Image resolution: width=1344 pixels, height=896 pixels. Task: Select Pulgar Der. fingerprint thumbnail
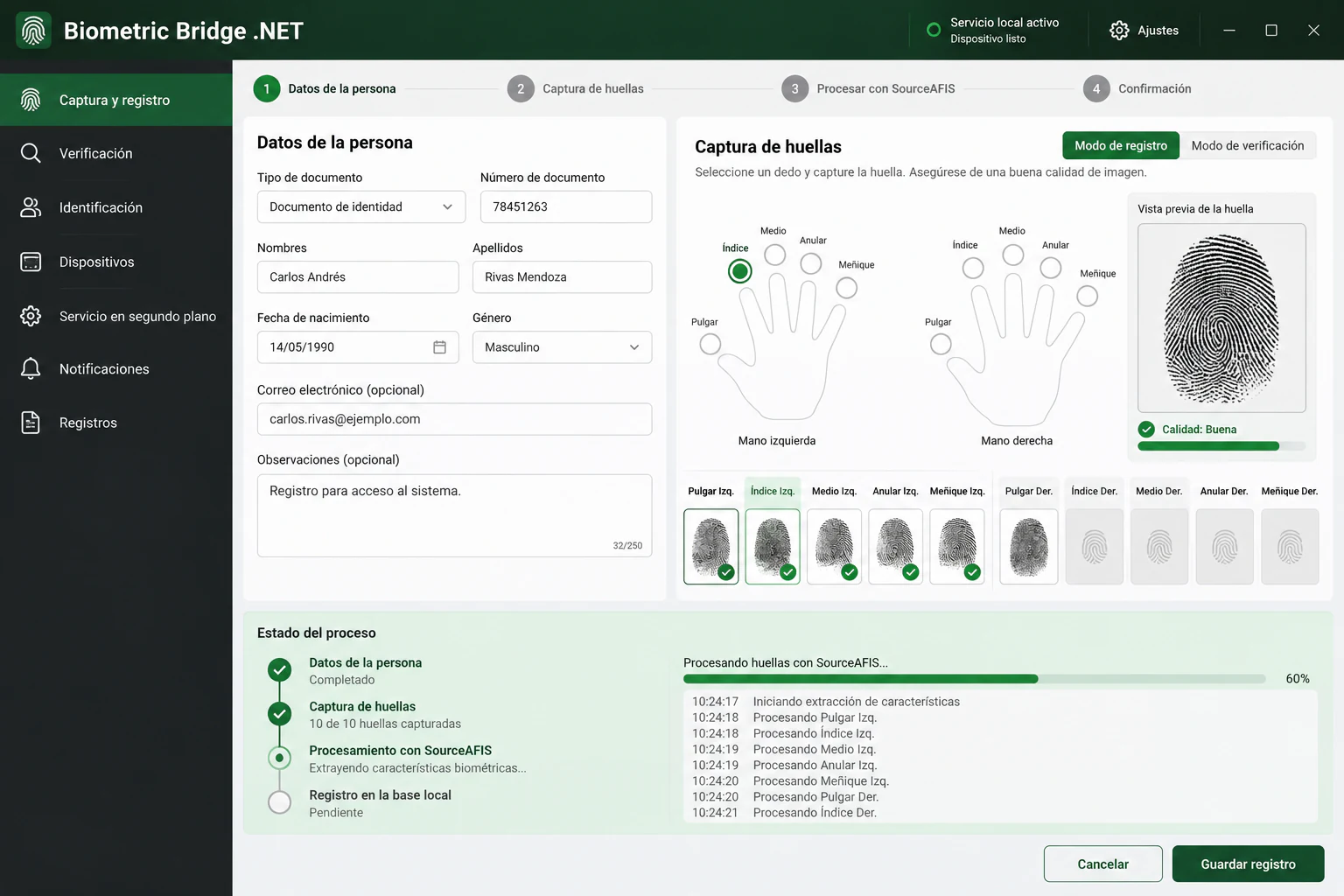click(1029, 547)
